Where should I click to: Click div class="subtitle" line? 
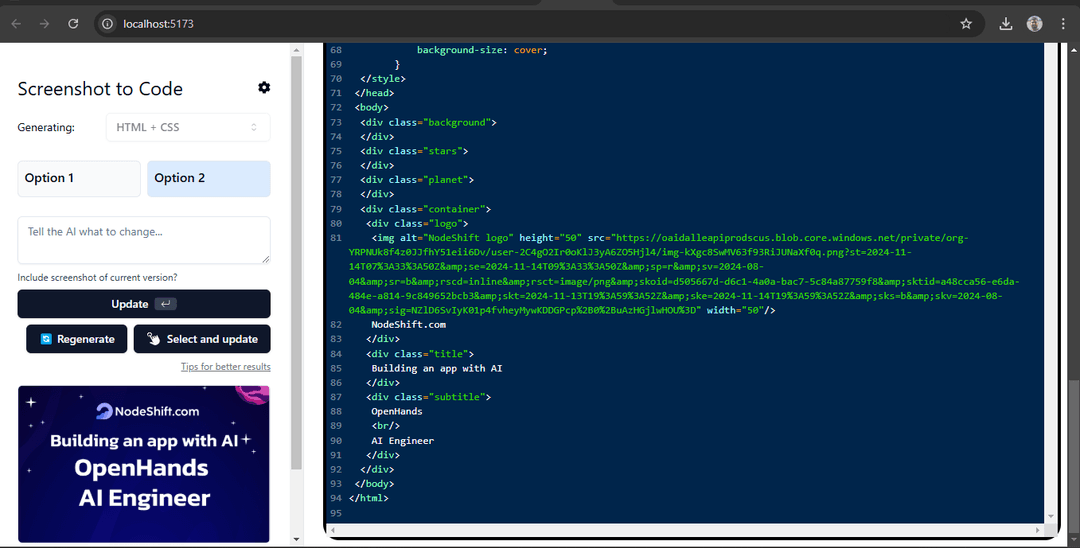pyautogui.click(x=428, y=397)
